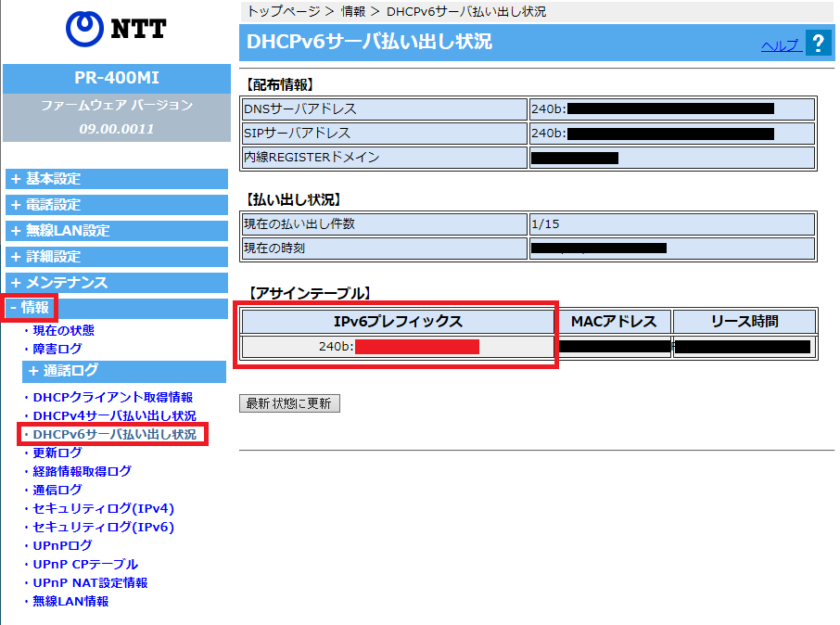840x625 pixels.
Task: Click the 最新状態に更新 button
Action: coord(290,403)
